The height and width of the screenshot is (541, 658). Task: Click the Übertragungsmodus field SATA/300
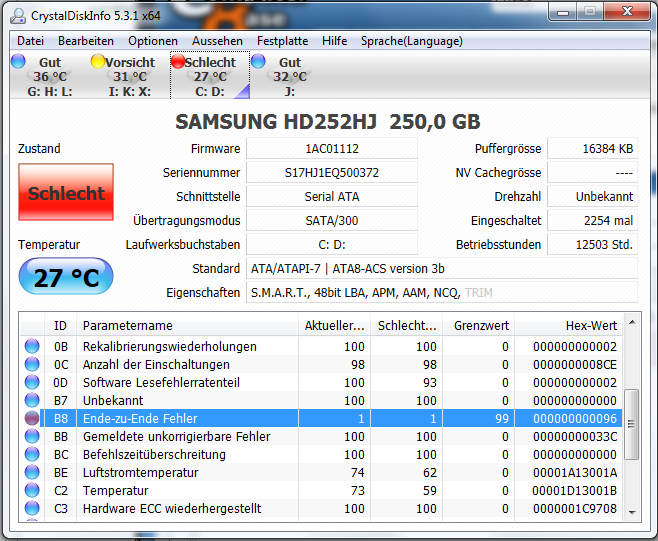coord(332,220)
